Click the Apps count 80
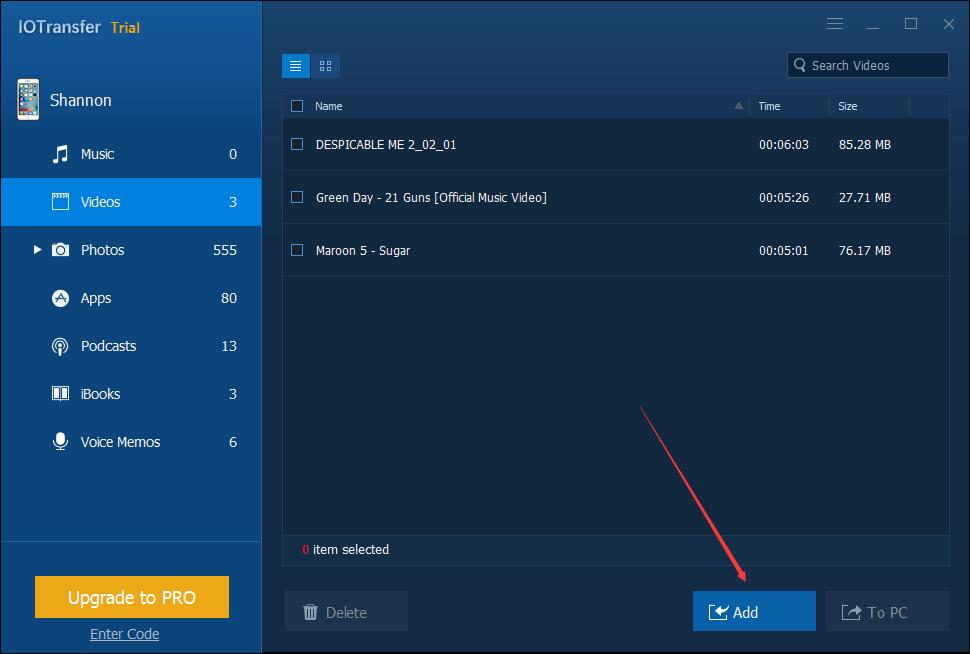This screenshot has width=970, height=654. click(x=229, y=298)
